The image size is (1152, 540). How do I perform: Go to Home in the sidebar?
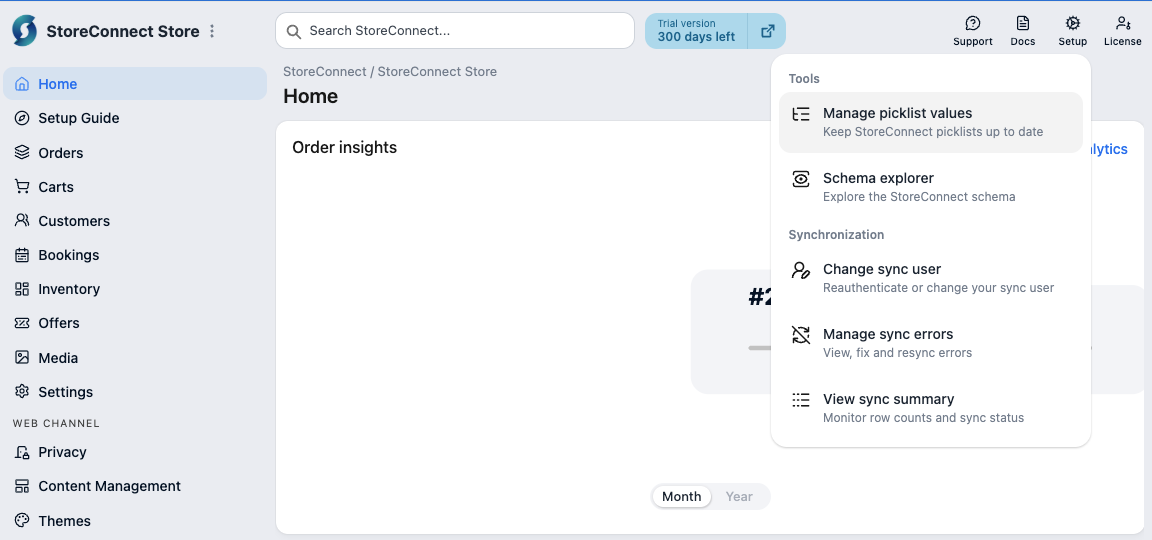[135, 84]
